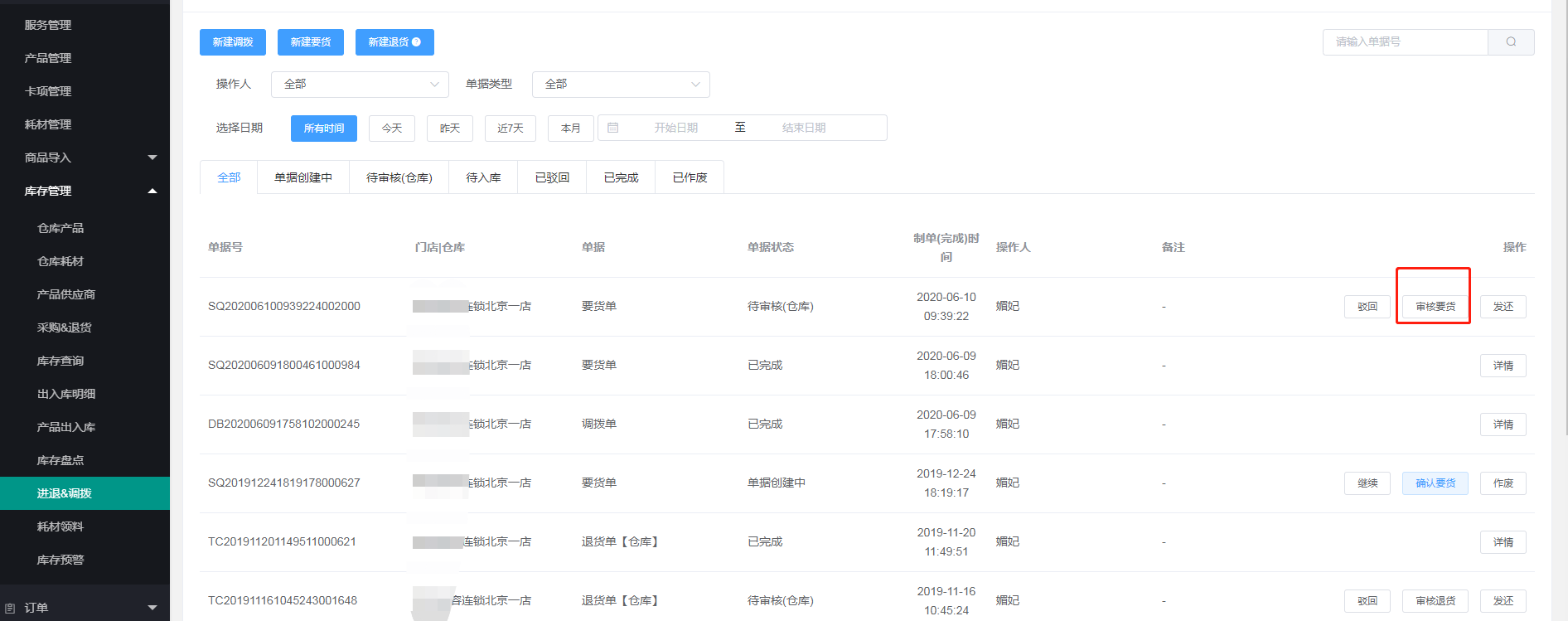Switch to the 已完成 tab
1568x621 pixels.
coord(621,177)
